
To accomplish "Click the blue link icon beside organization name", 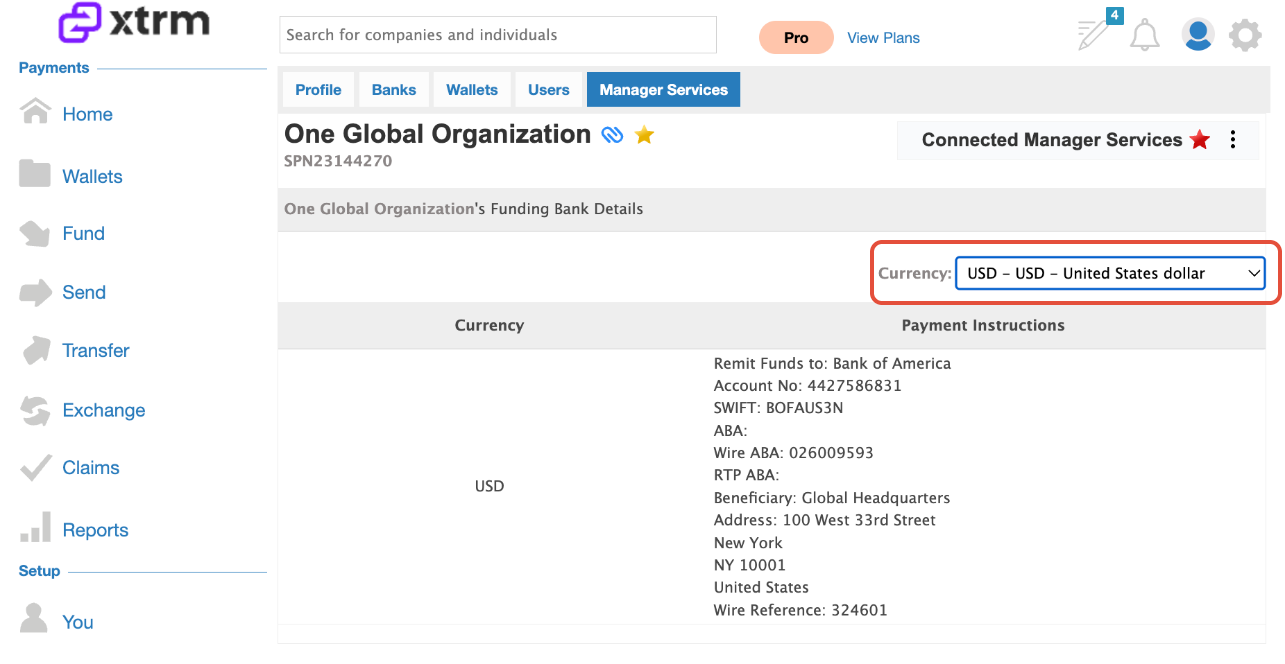I will [612, 135].
